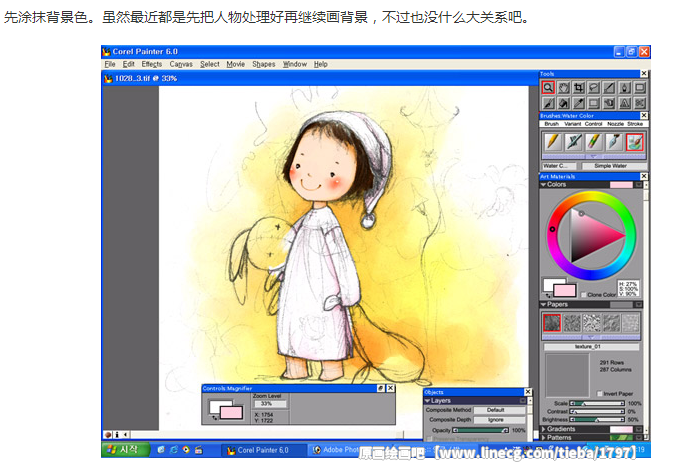Image resolution: width=677 pixels, height=472 pixels.
Task: Toggle the Invert Paper checkbox
Action: [599, 393]
